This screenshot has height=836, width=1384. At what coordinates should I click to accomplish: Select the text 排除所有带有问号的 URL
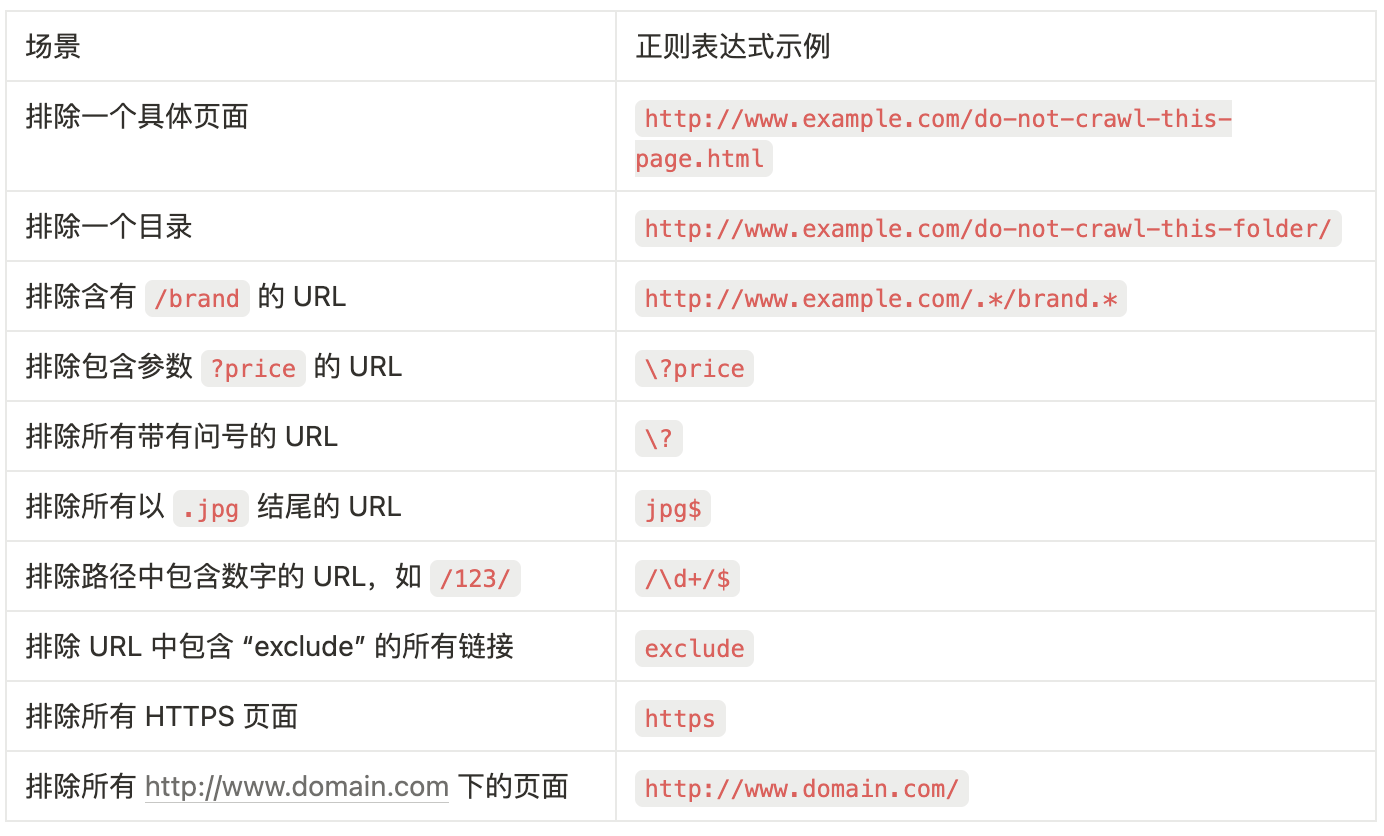point(182,437)
